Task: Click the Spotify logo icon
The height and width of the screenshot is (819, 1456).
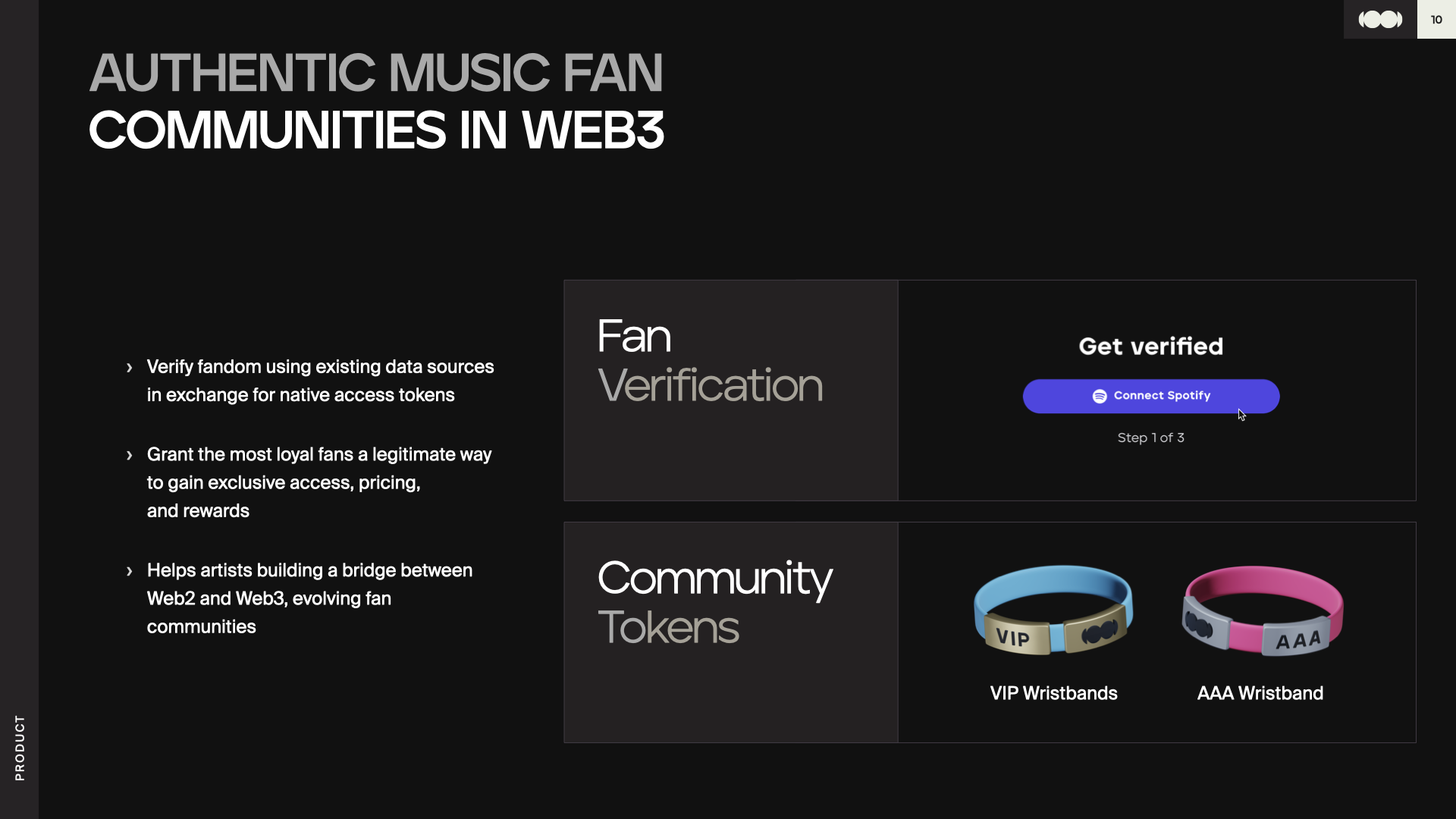Action: coord(1099,396)
